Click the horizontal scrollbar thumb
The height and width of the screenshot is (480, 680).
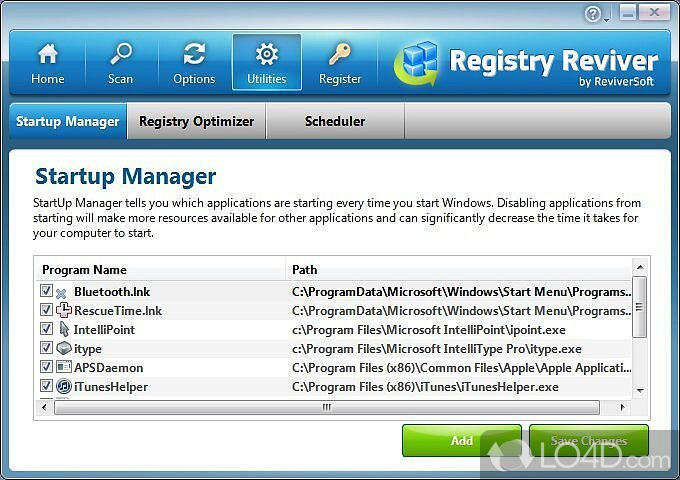click(x=327, y=407)
